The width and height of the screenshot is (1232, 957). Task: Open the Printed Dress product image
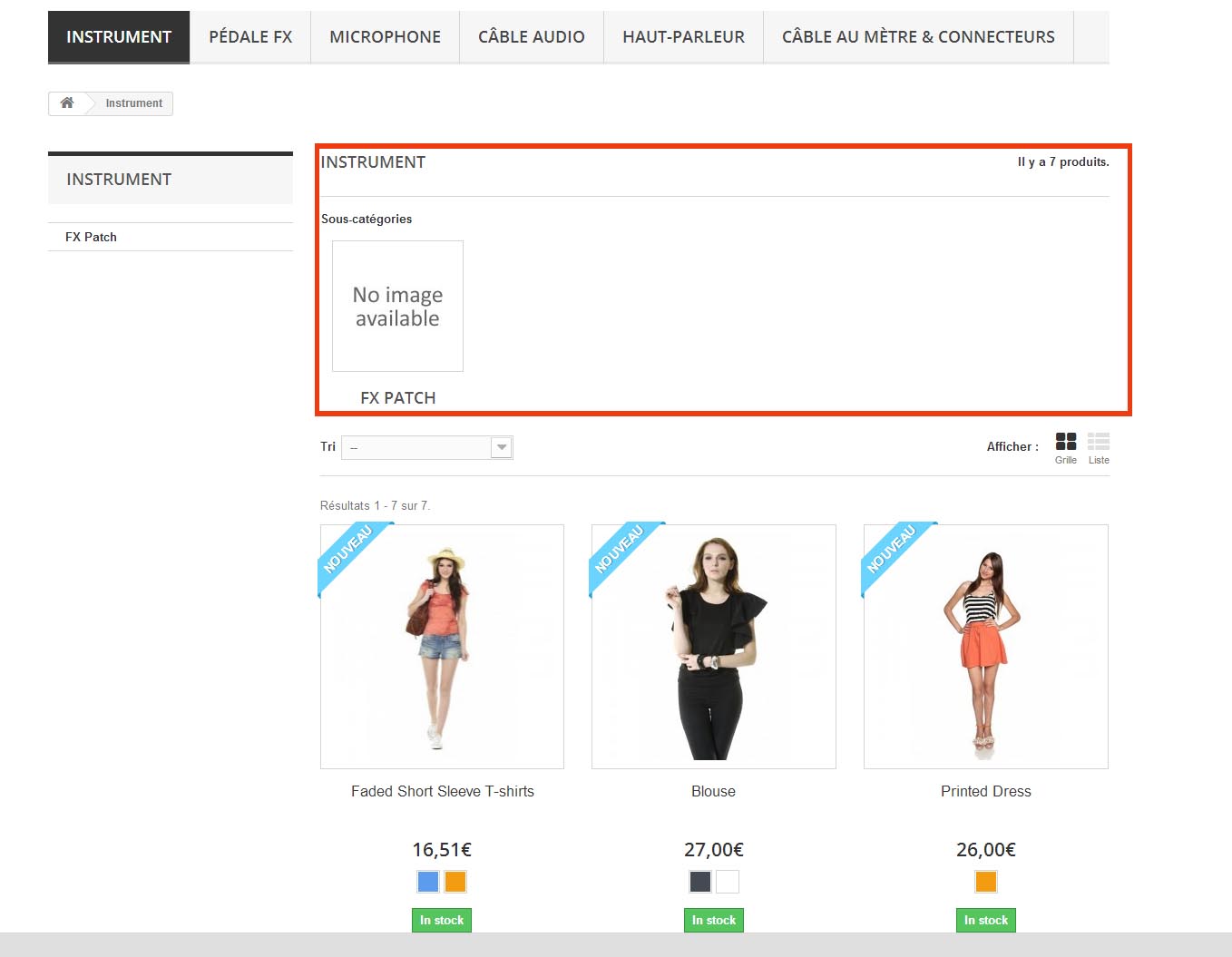tap(986, 647)
